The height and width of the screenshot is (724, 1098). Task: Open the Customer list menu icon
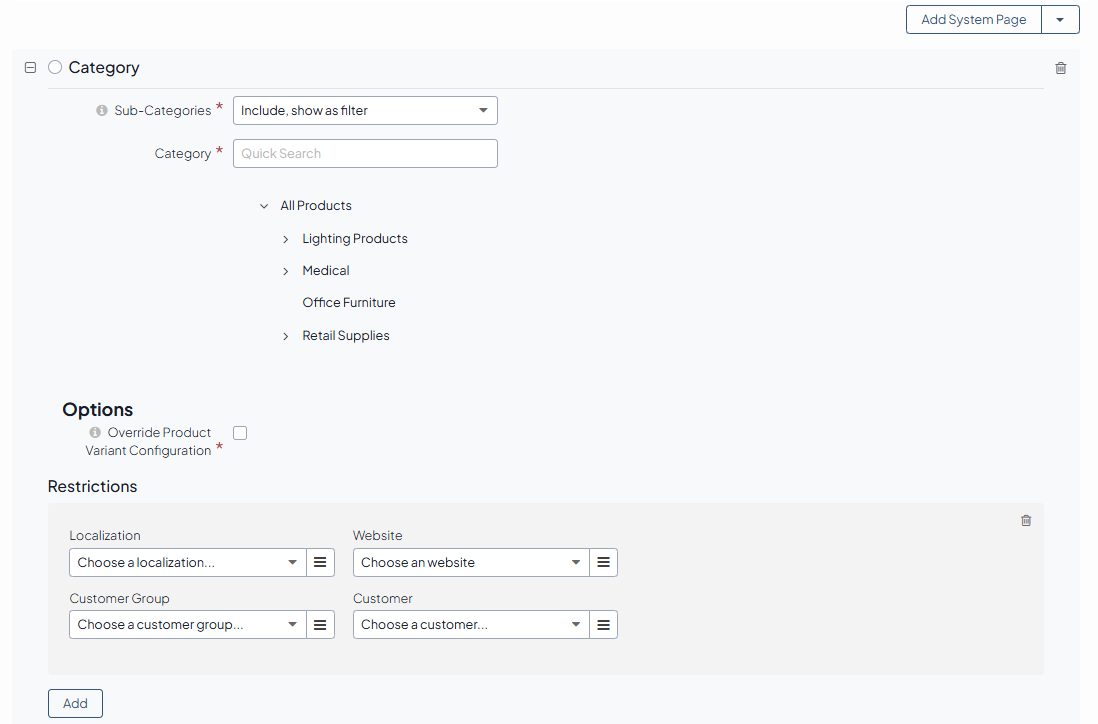(603, 625)
